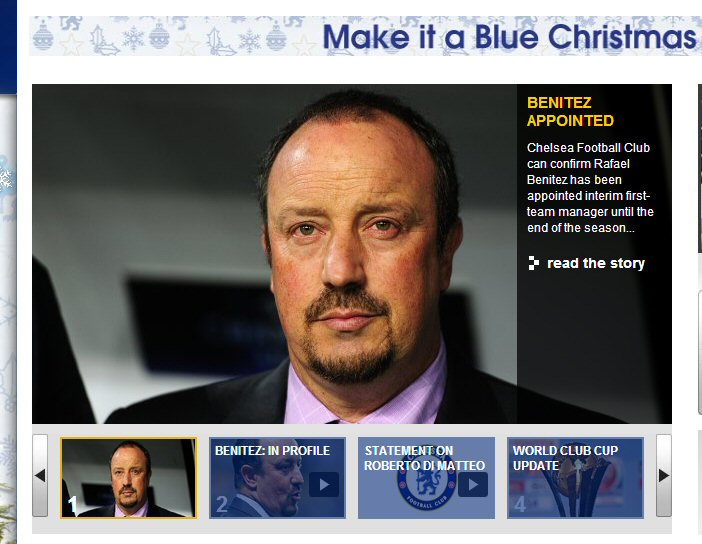Open the World Club Cup Update thumbnail
The height and width of the screenshot is (544, 702).
coord(575,478)
